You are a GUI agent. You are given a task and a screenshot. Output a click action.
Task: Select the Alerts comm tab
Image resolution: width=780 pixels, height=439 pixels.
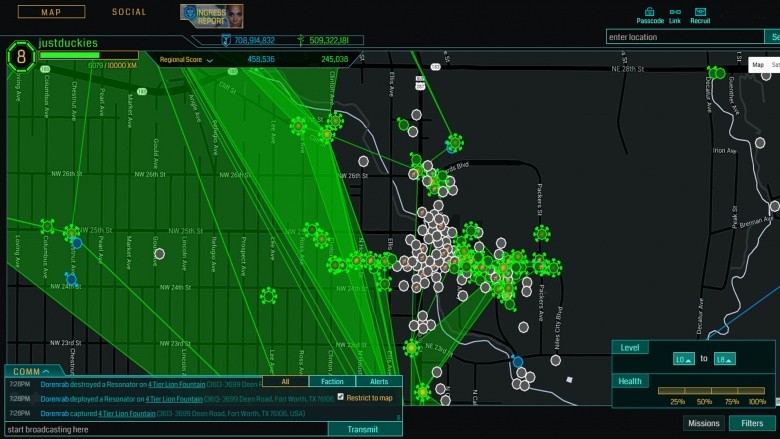click(x=379, y=381)
